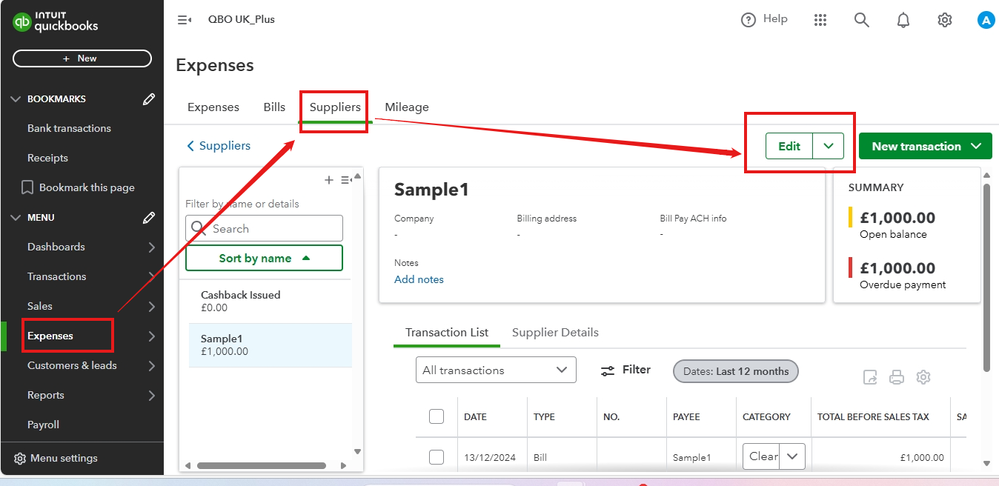Switch to the Bills tab

(274, 107)
